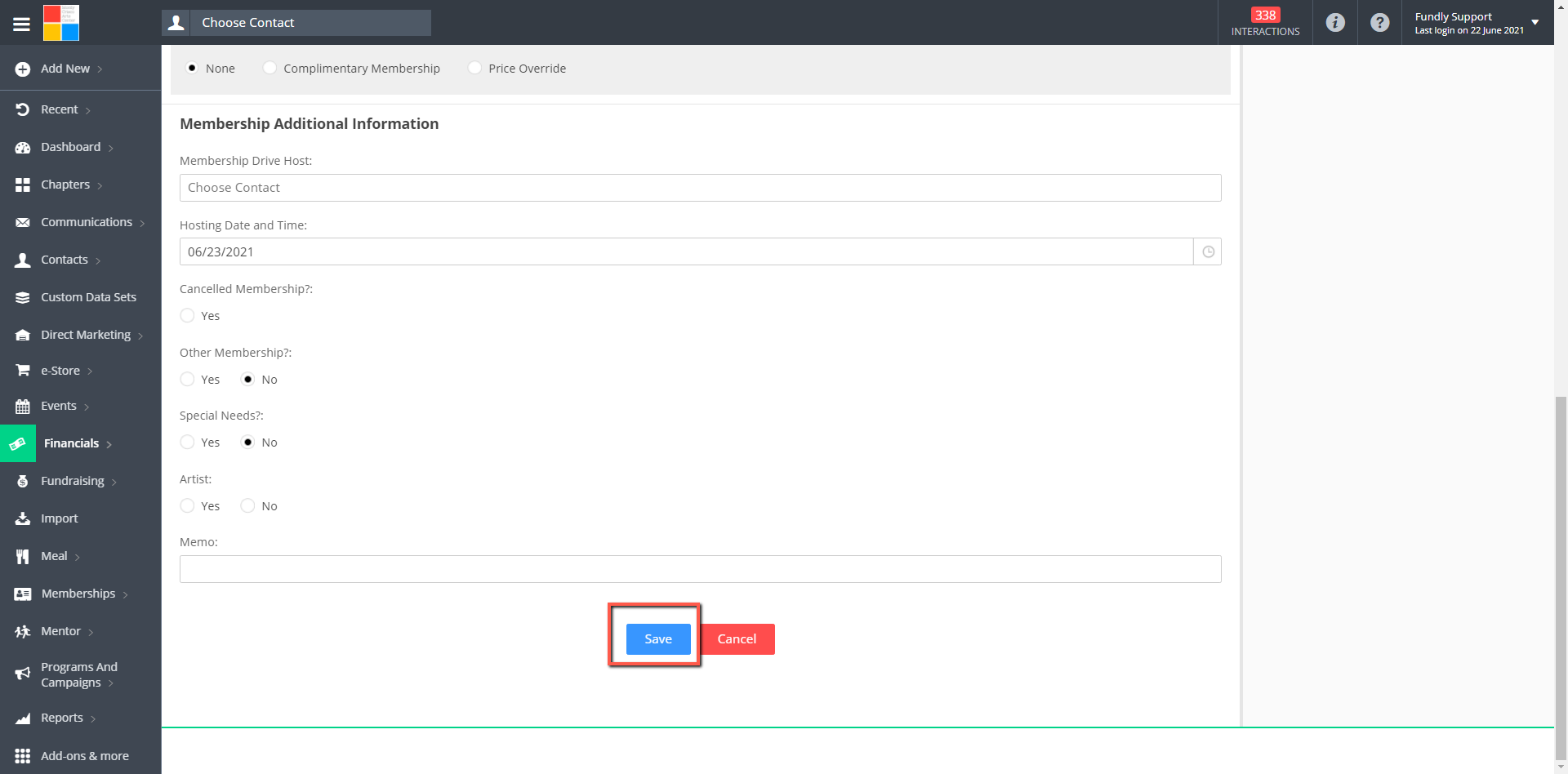Open Add-ons & more link
This screenshot has width=1568, height=774.
tap(85, 756)
